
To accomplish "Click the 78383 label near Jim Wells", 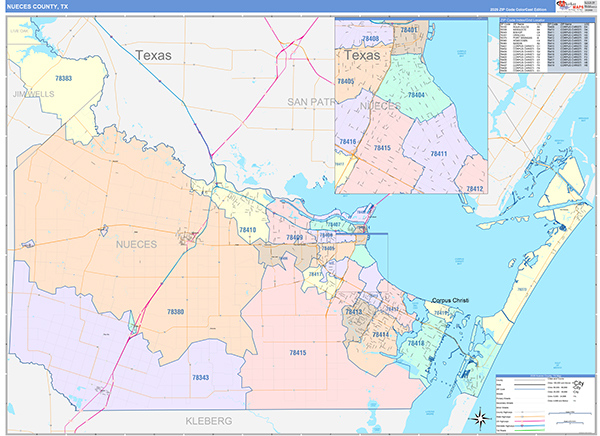I will tap(64, 78).
